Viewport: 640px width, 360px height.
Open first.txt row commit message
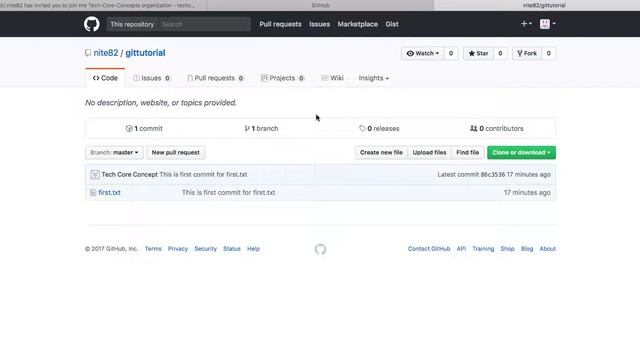pos(229,193)
